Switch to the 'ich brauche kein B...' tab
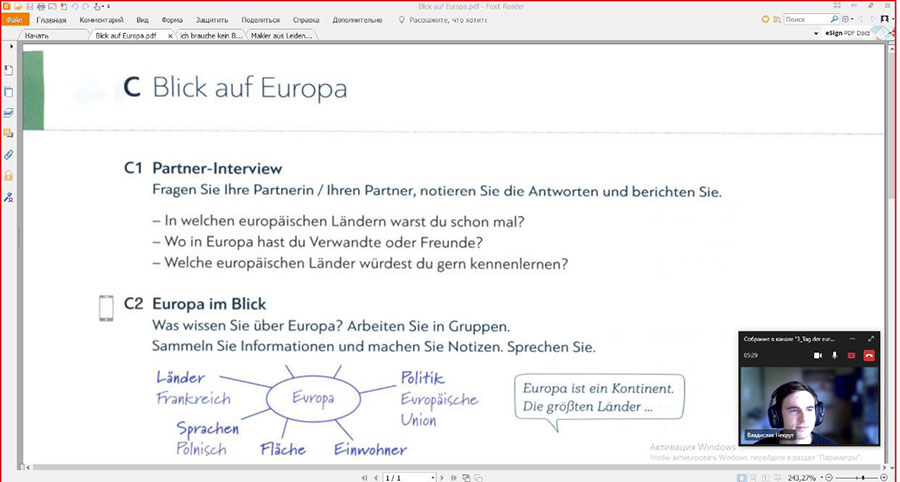900x482 pixels. coord(211,35)
